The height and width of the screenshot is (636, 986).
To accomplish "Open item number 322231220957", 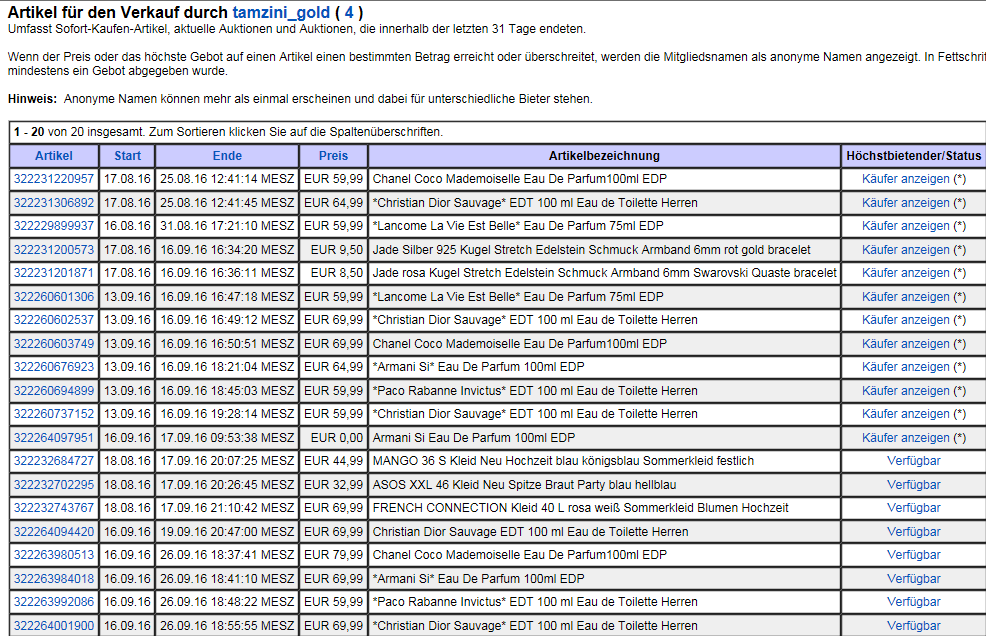I will pyautogui.click(x=54, y=179).
